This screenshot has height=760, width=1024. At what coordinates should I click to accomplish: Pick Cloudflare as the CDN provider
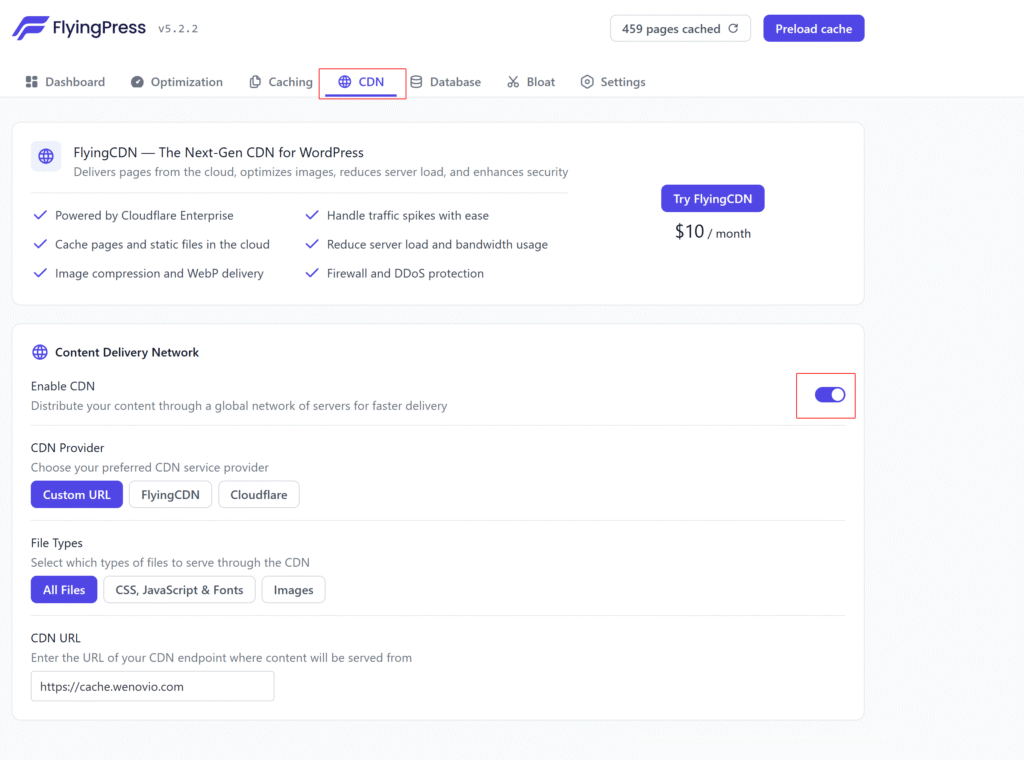(x=258, y=495)
